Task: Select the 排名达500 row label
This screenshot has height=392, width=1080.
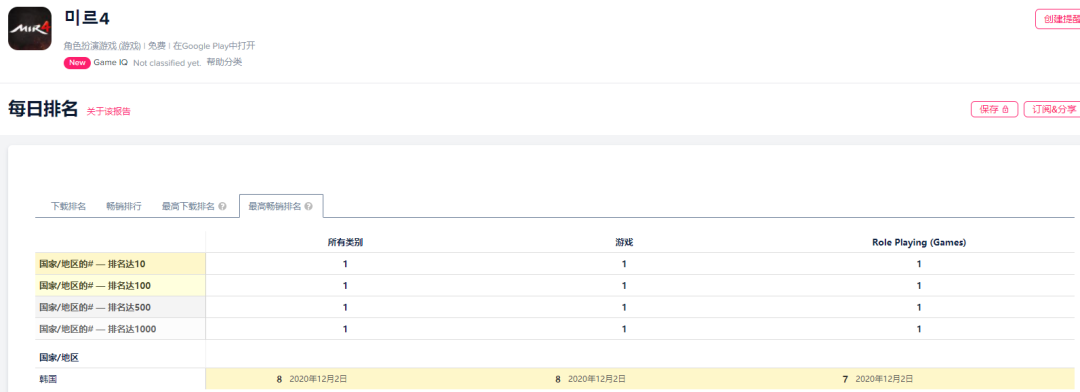Action: [x=120, y=307]
